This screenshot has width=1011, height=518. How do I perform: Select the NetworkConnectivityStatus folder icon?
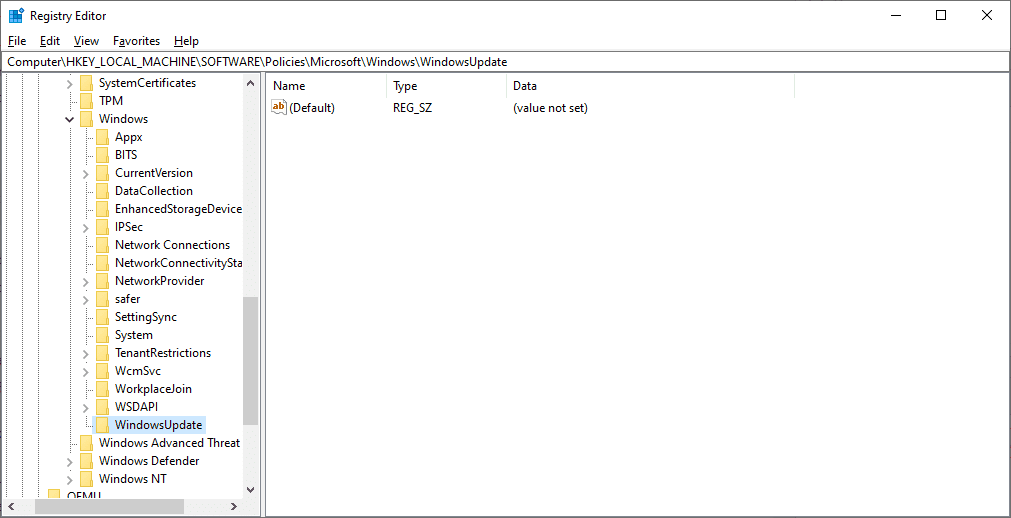point(103,264)
